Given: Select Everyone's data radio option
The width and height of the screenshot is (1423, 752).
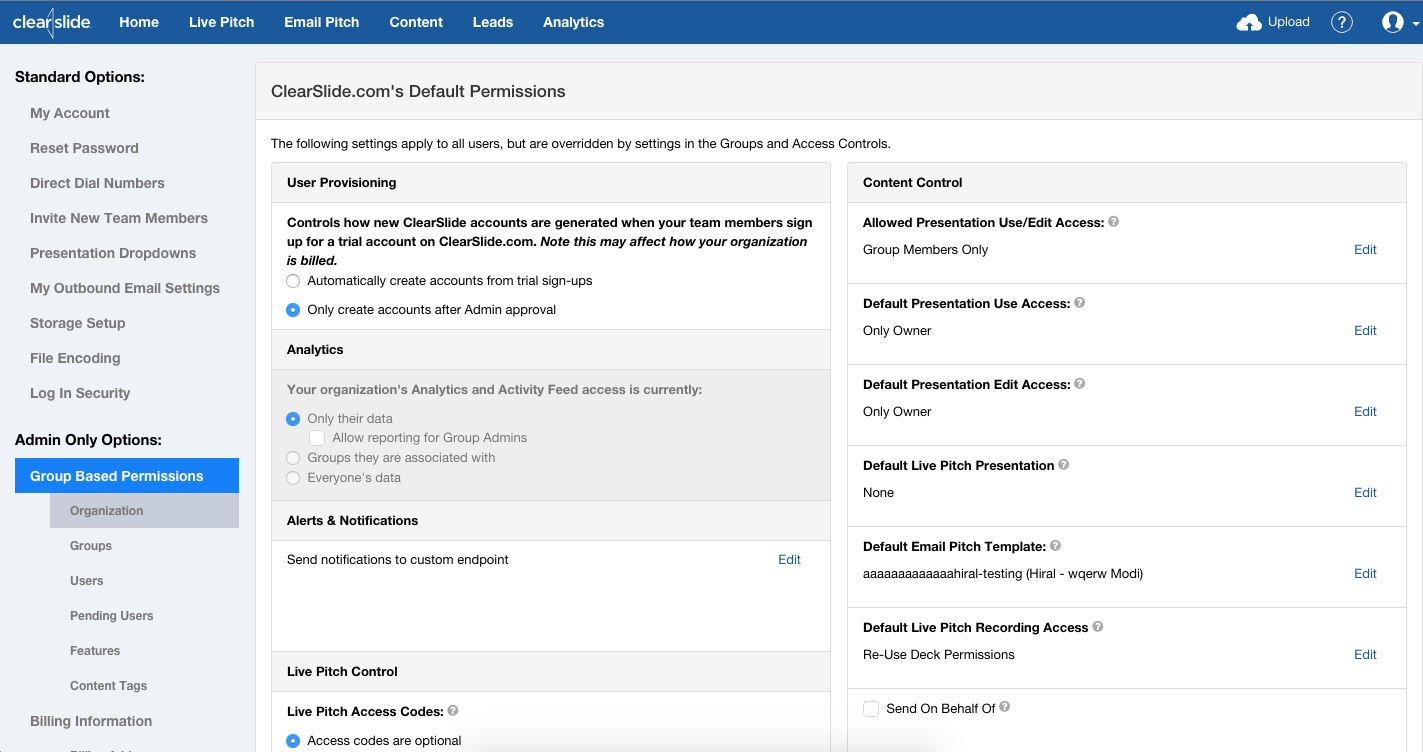Looking at the screenshot, I should (x=293, y=478).
